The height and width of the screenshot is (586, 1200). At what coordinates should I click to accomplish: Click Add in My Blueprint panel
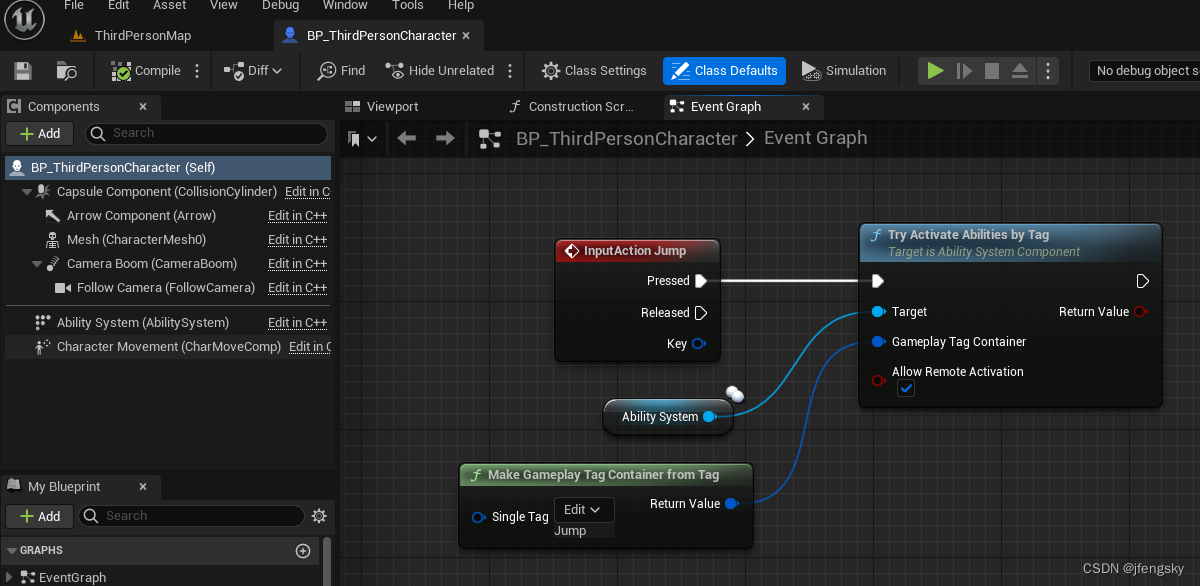point(39,516)
